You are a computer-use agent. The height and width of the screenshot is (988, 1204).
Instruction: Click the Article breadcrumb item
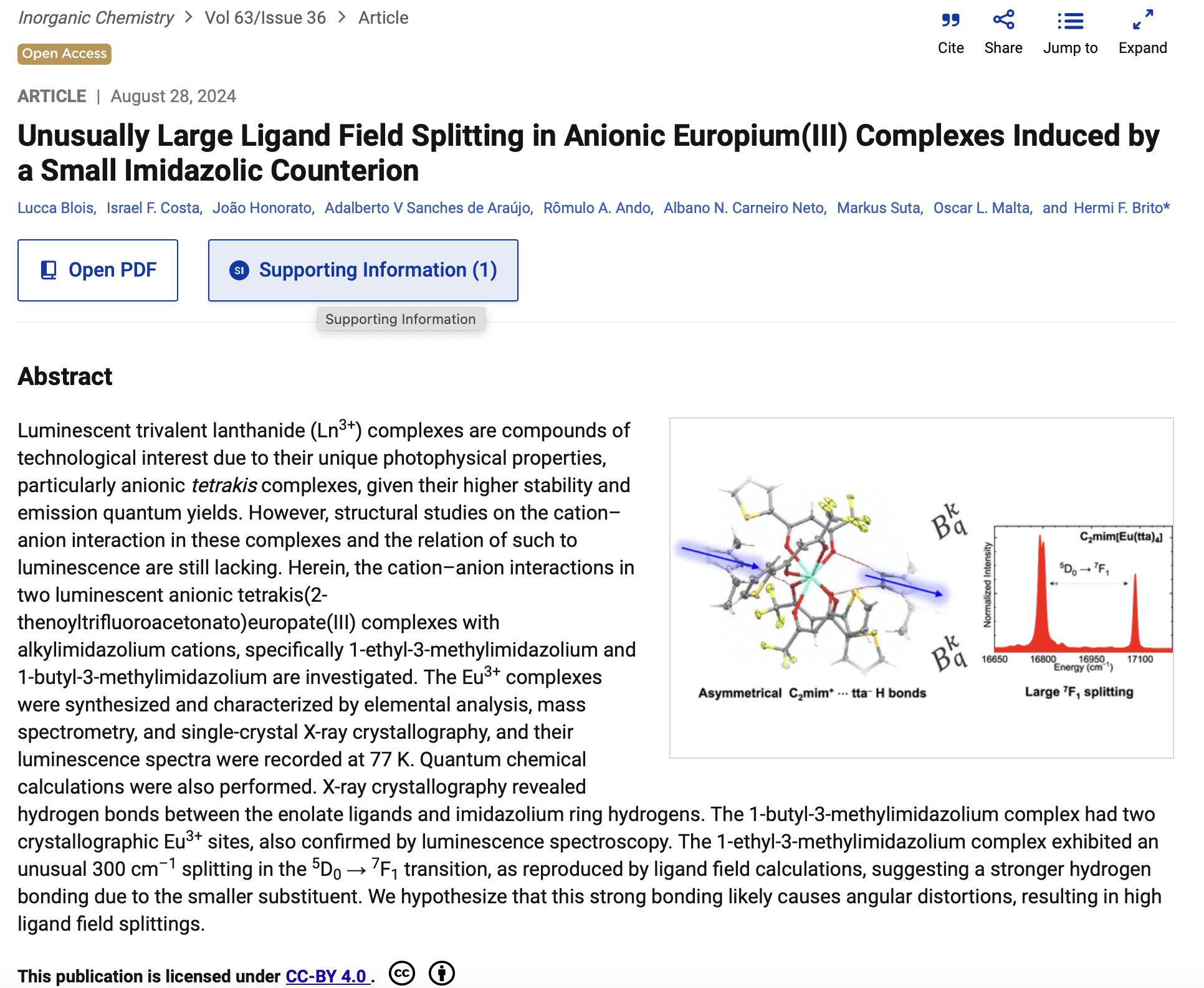[383, 18]
